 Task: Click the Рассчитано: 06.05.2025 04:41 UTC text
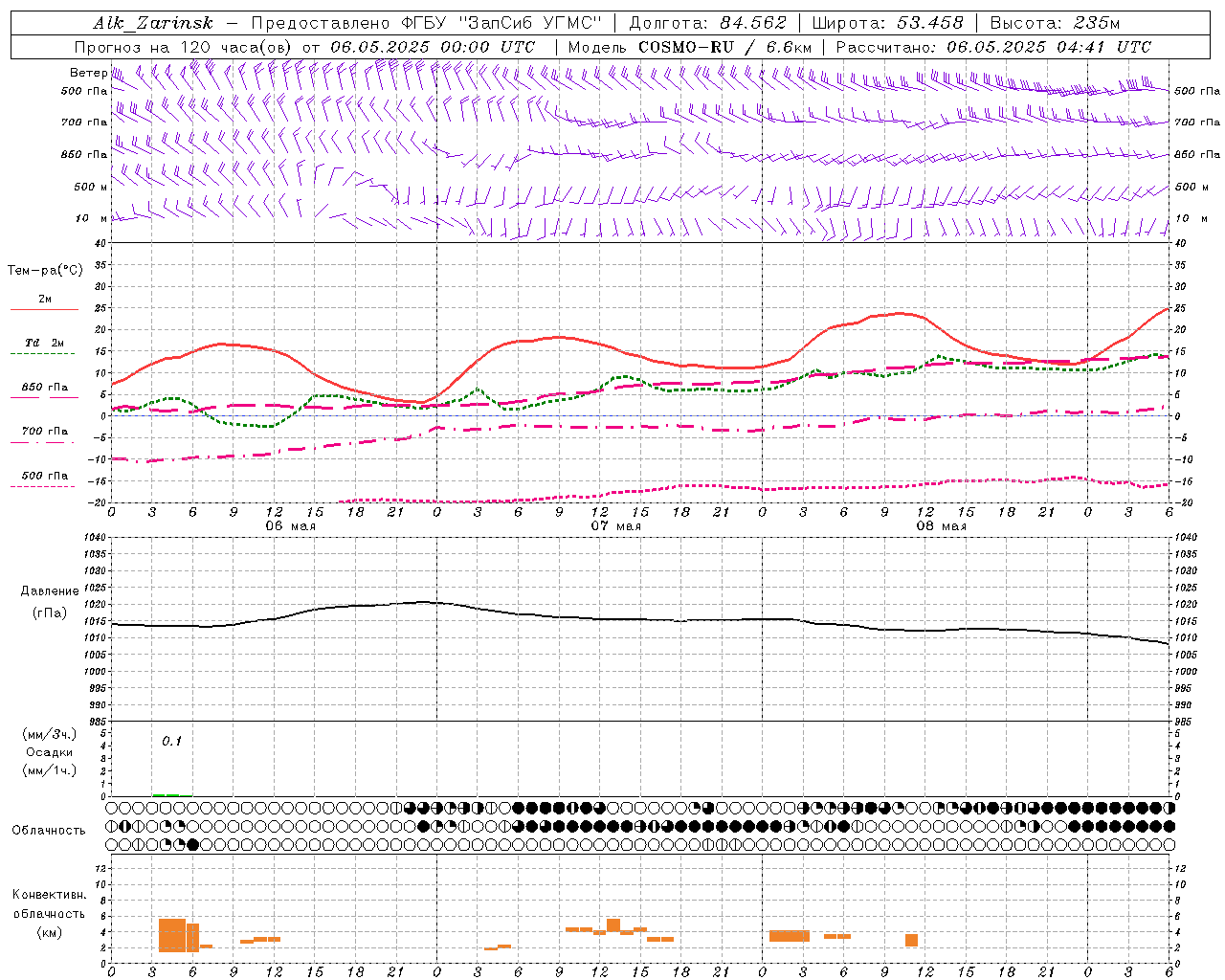coord(993,47)
